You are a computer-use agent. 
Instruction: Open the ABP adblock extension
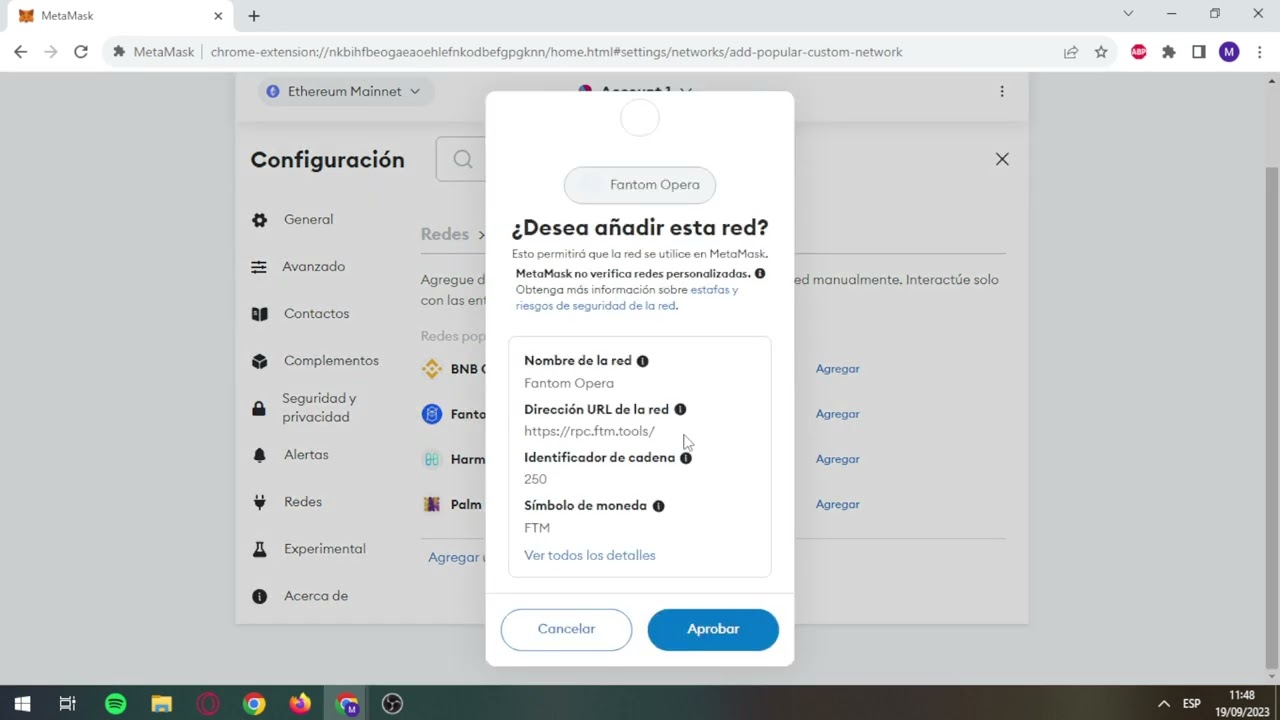tap(1139, 52)
